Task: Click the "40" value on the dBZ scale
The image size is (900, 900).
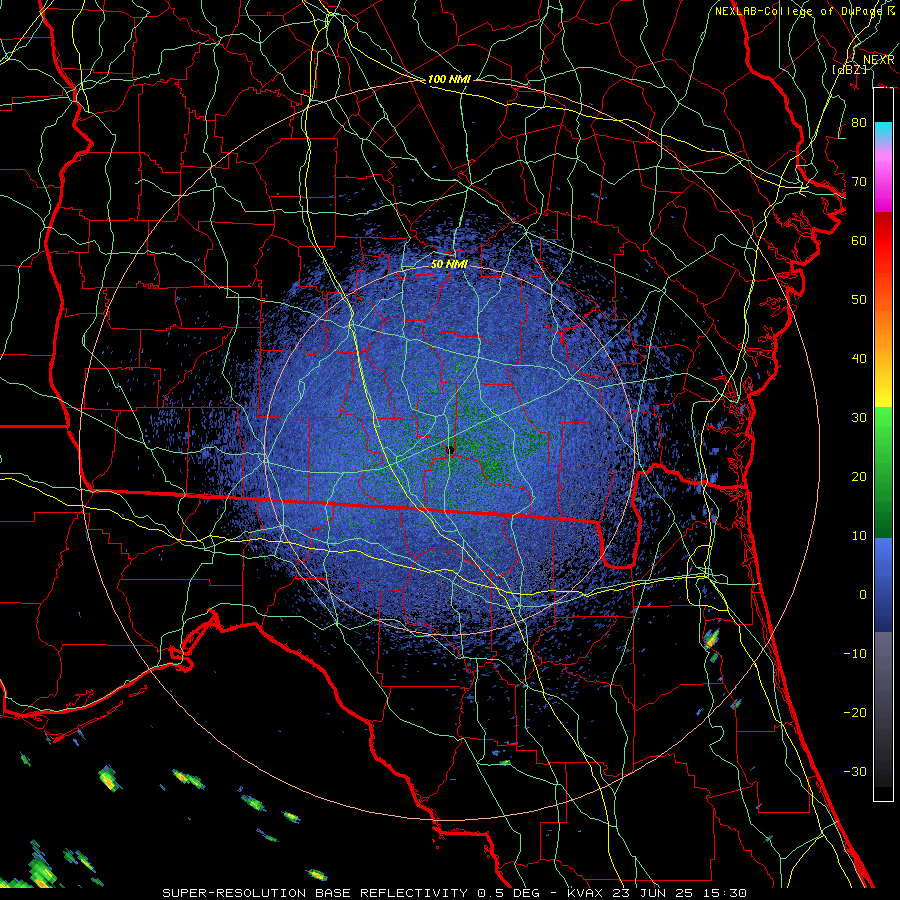Action: (859, 359)
